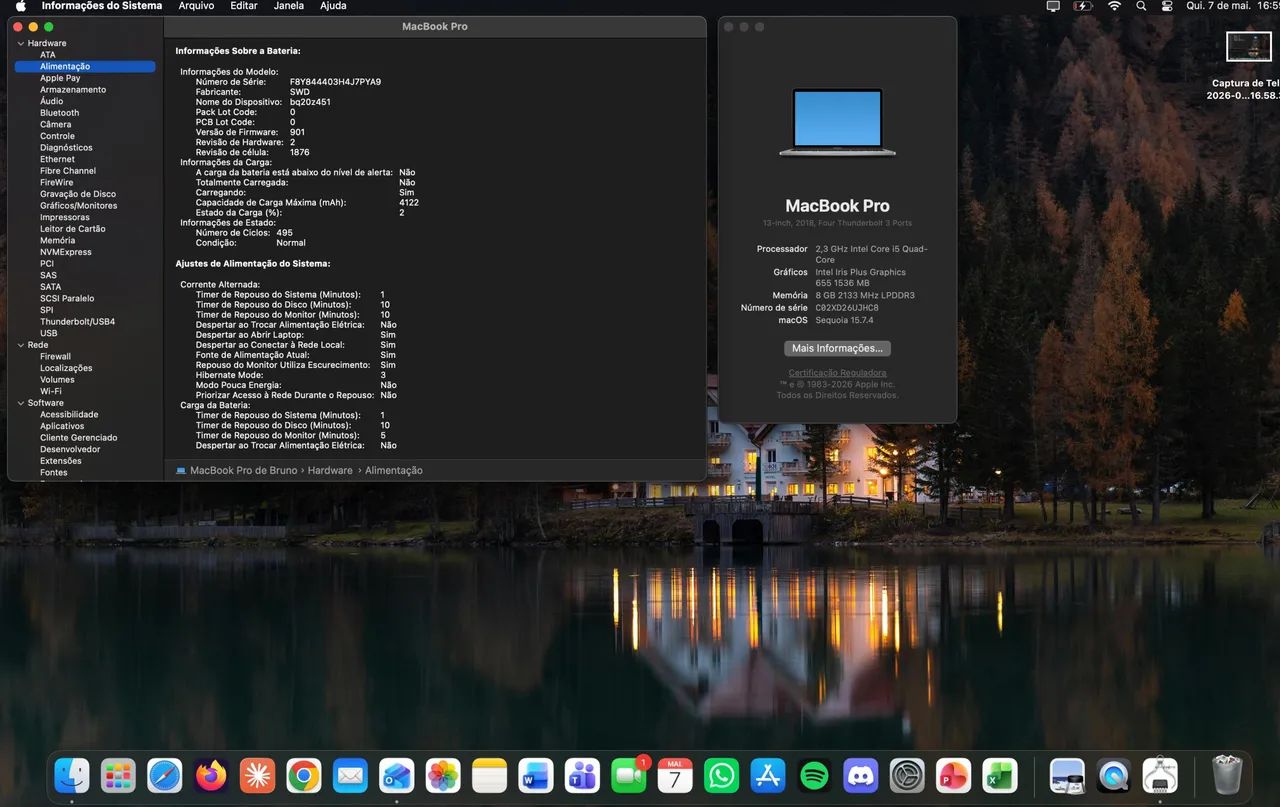
Task: Launch Microsoft PowerPoint from the Dock
Action: pyautogui.click(x=953, y=776)
